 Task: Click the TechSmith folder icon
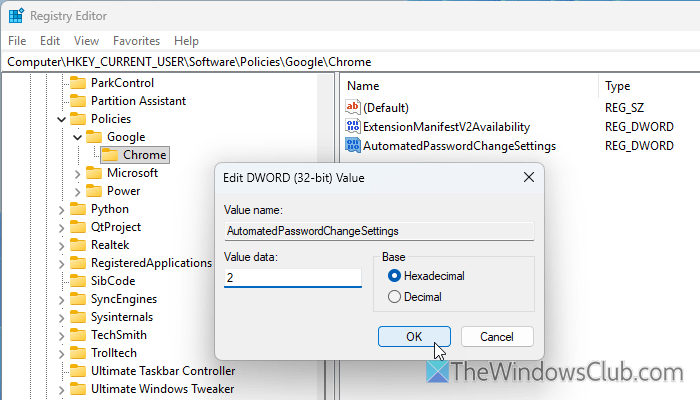78,335
